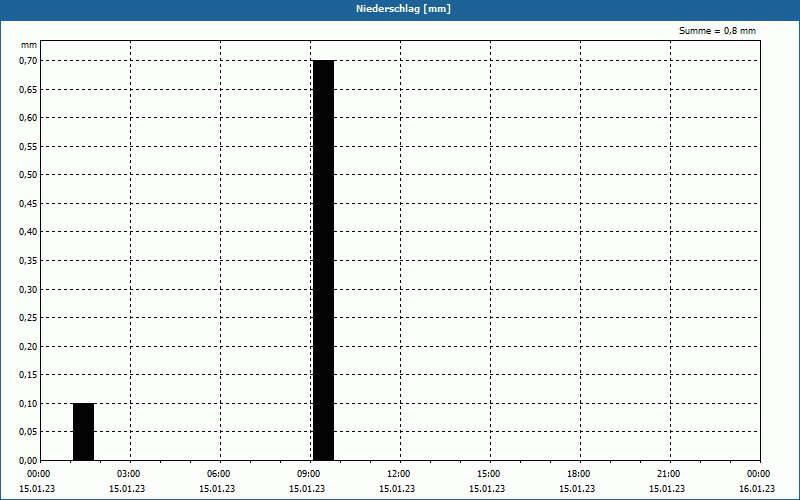The width and height of the screenshot is (800, 500).
Task: Click the 12:00 time axis label
Action: [399, 474]
